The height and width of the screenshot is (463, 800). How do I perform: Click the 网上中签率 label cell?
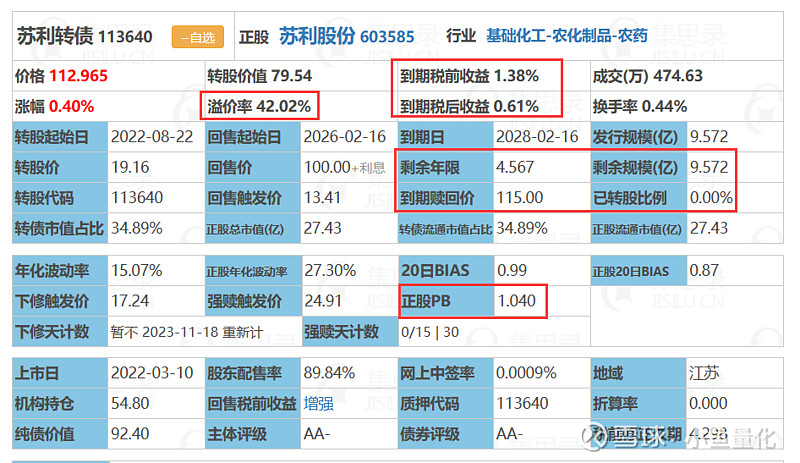(445, 373)
